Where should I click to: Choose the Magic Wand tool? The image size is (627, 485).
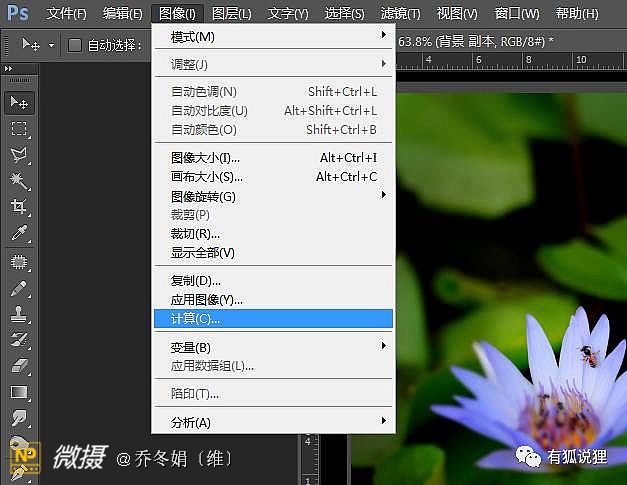click(x=19, y=180)
